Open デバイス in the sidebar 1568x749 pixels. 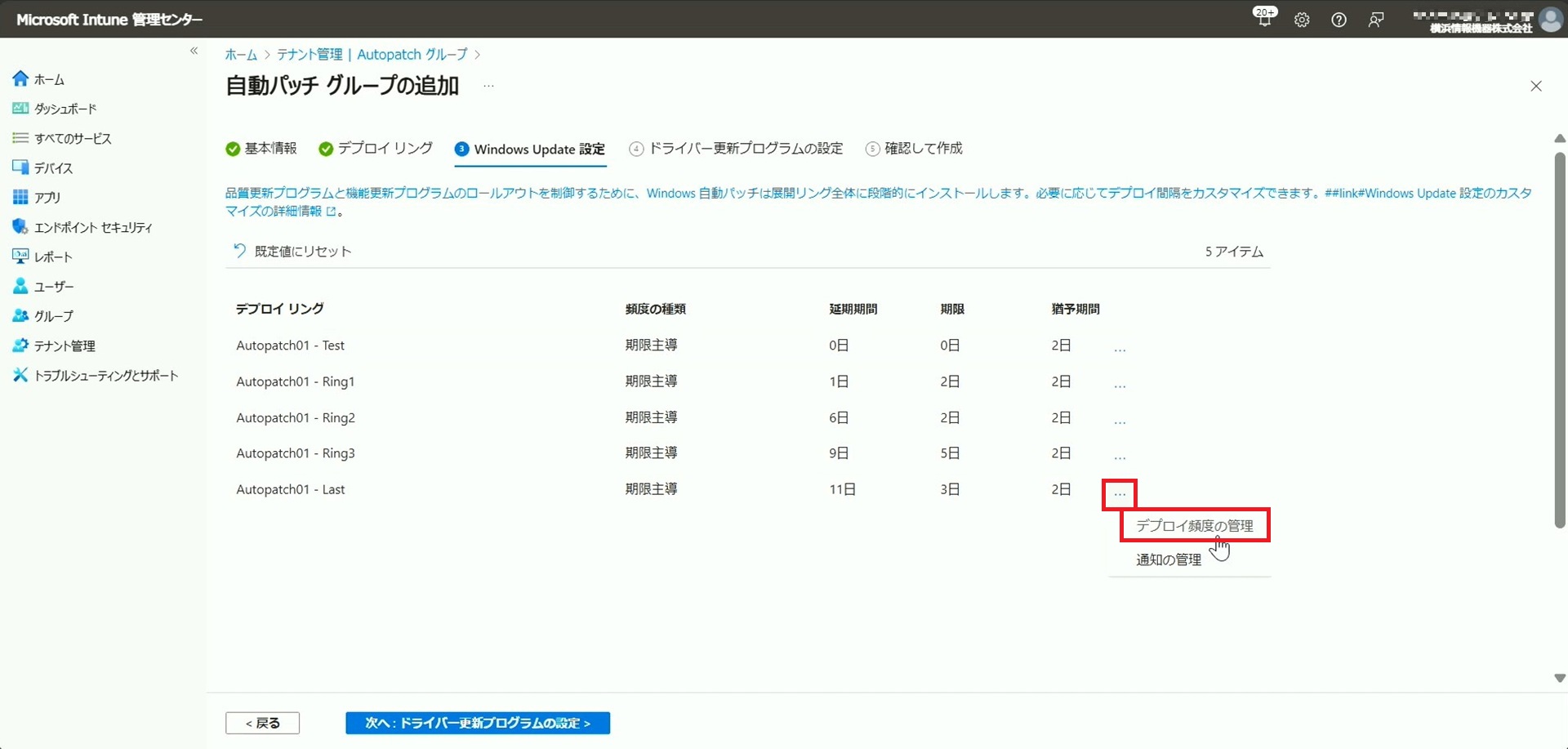point(53,168)
